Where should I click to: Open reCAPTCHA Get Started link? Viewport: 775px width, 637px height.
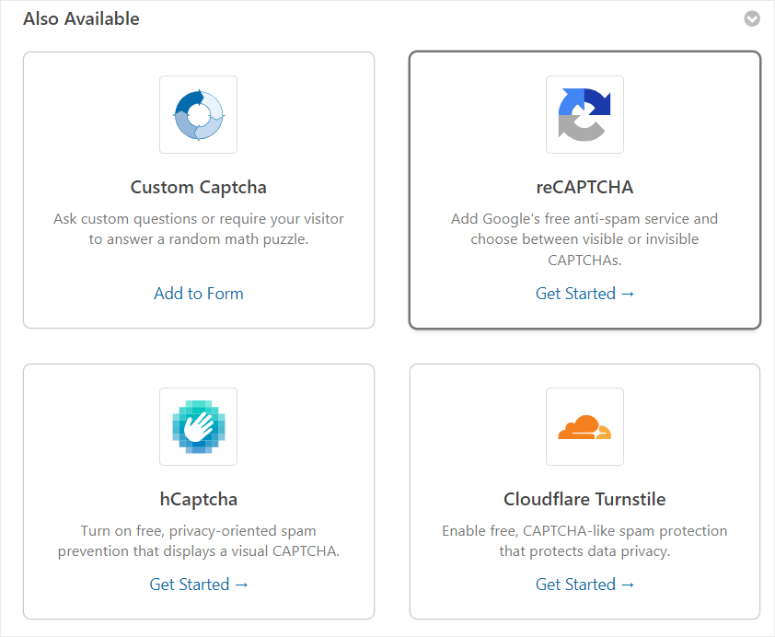coord(585,294)
